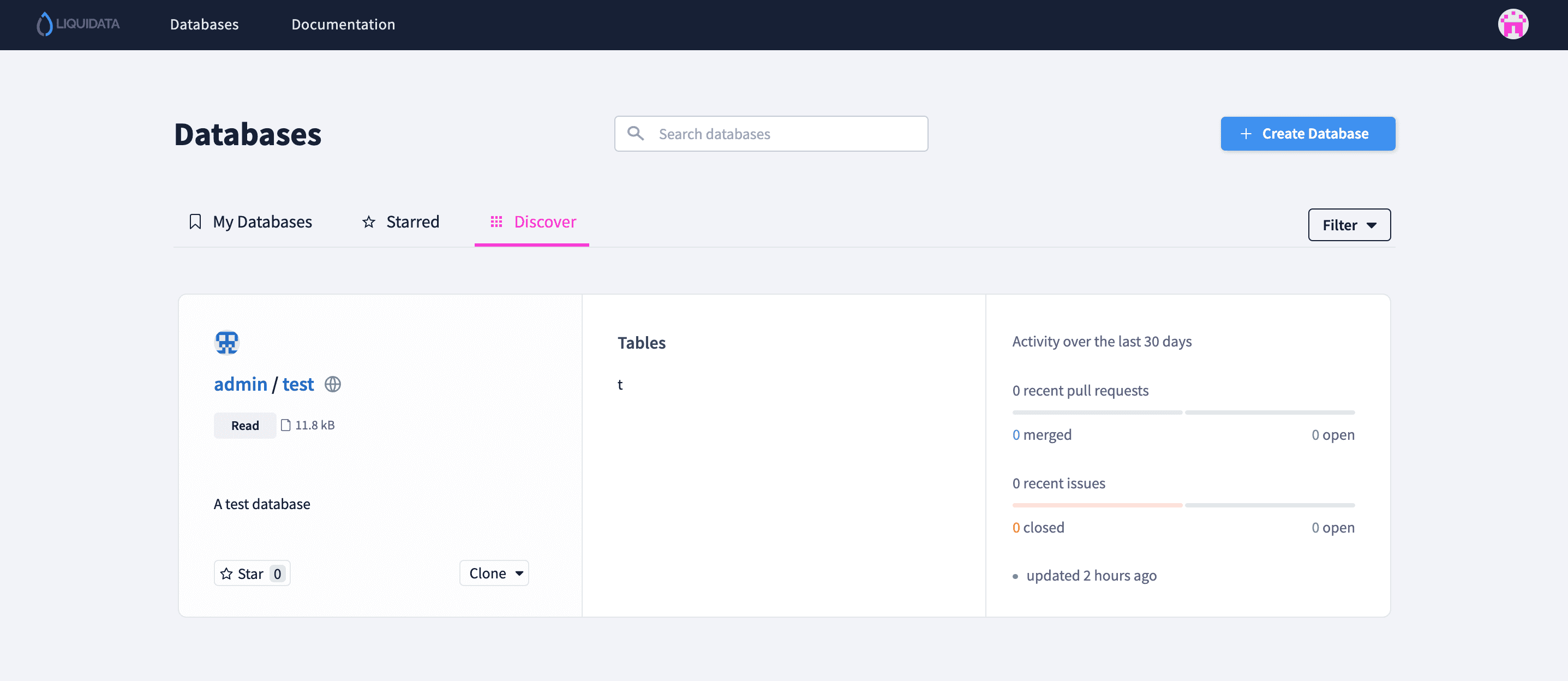Click the recent issues progress bar
1568x681 pixels.
pos(1183,505)
